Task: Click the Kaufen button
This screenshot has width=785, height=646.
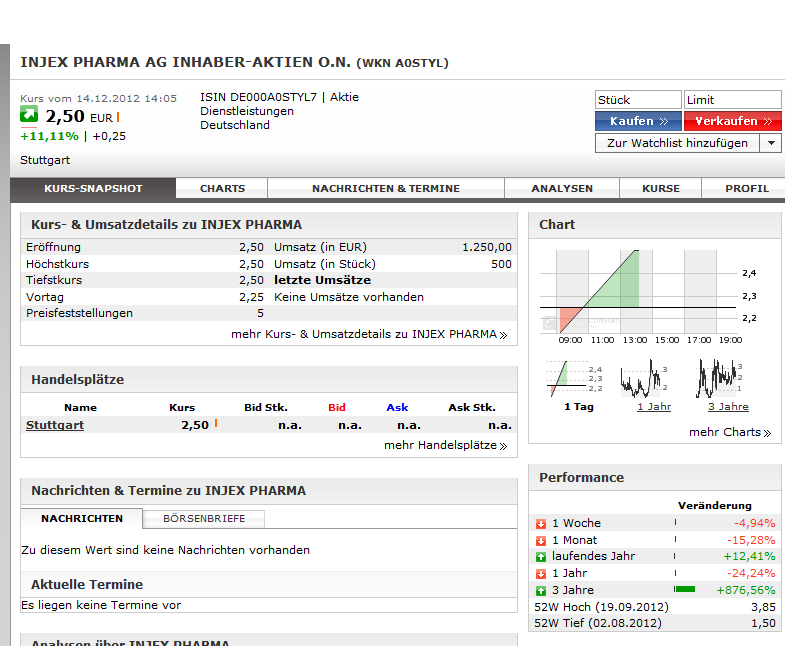Action: (x=638, y=121)
